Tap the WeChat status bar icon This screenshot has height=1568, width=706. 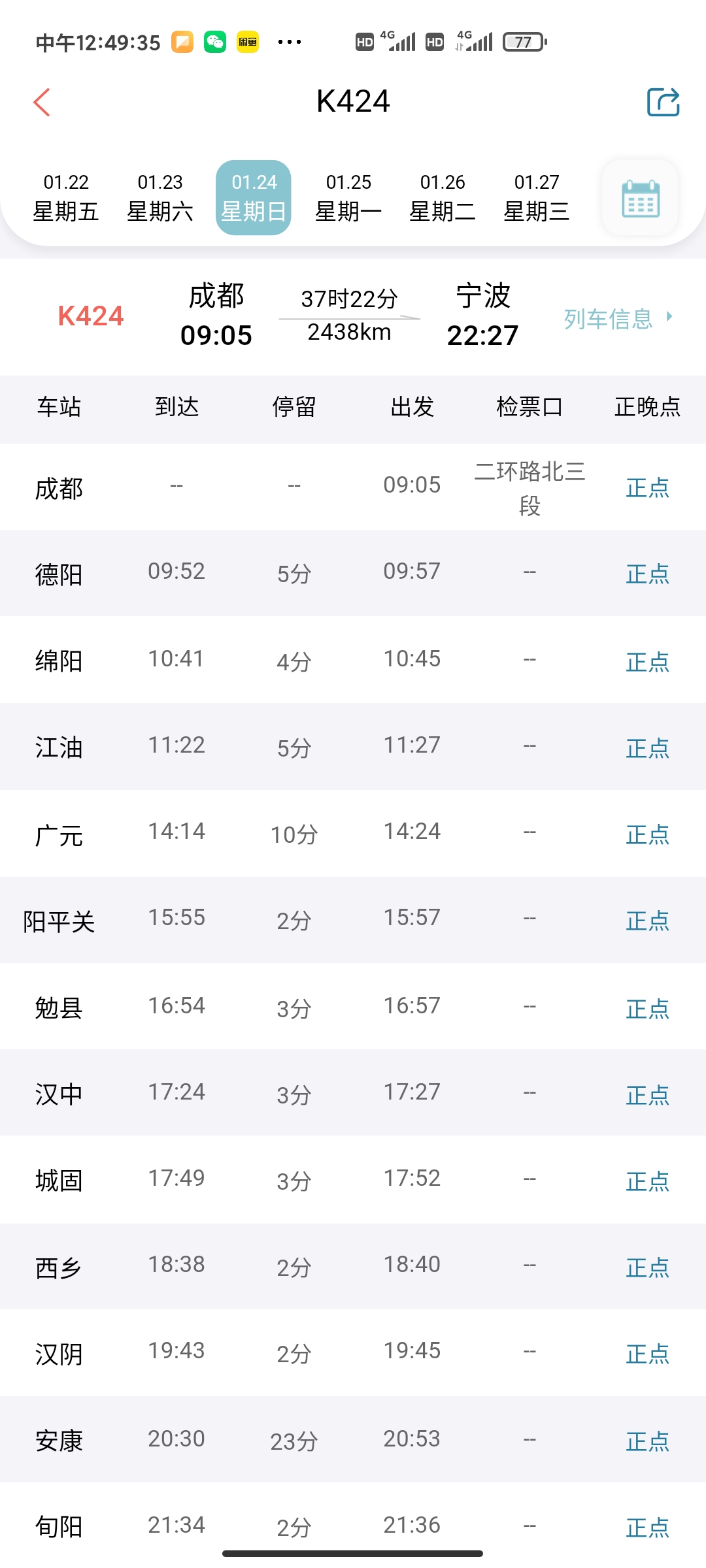[x=215, y=42]
